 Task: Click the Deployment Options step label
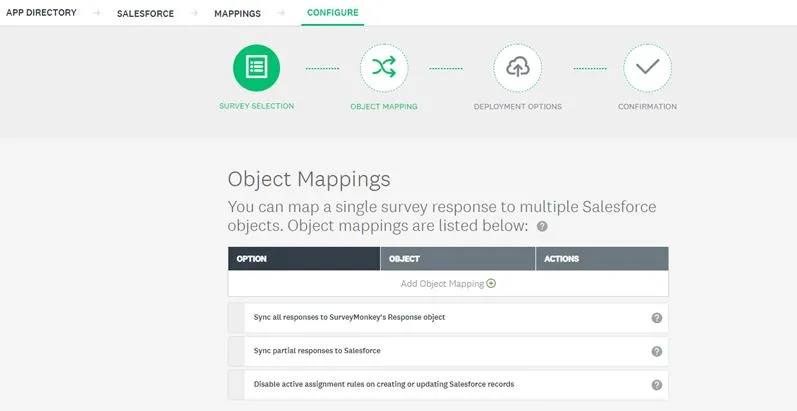tap(517, 107)
